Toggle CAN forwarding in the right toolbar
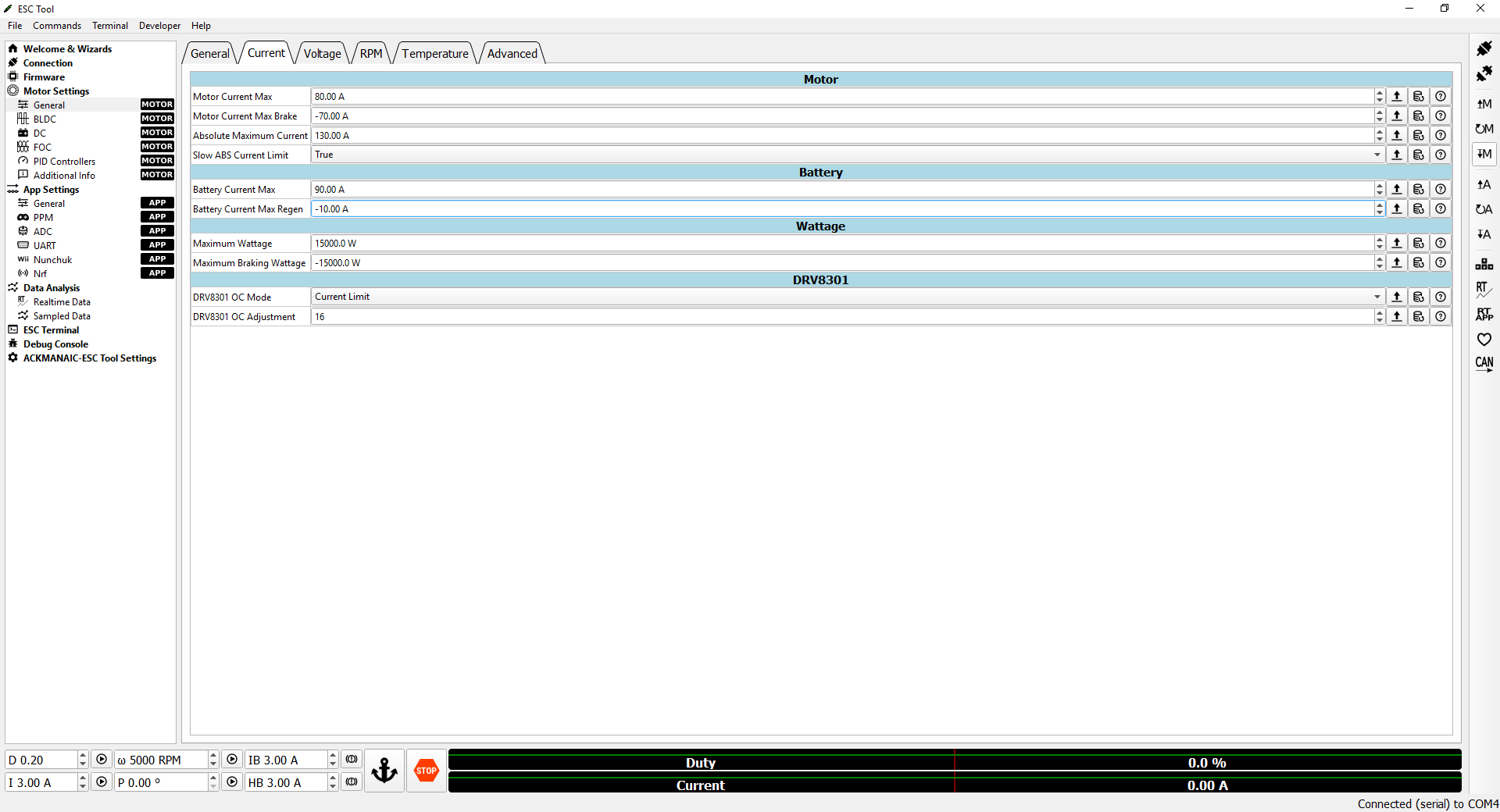The width and height of the screenshot is (1500, 812). tap(1484, 364)
